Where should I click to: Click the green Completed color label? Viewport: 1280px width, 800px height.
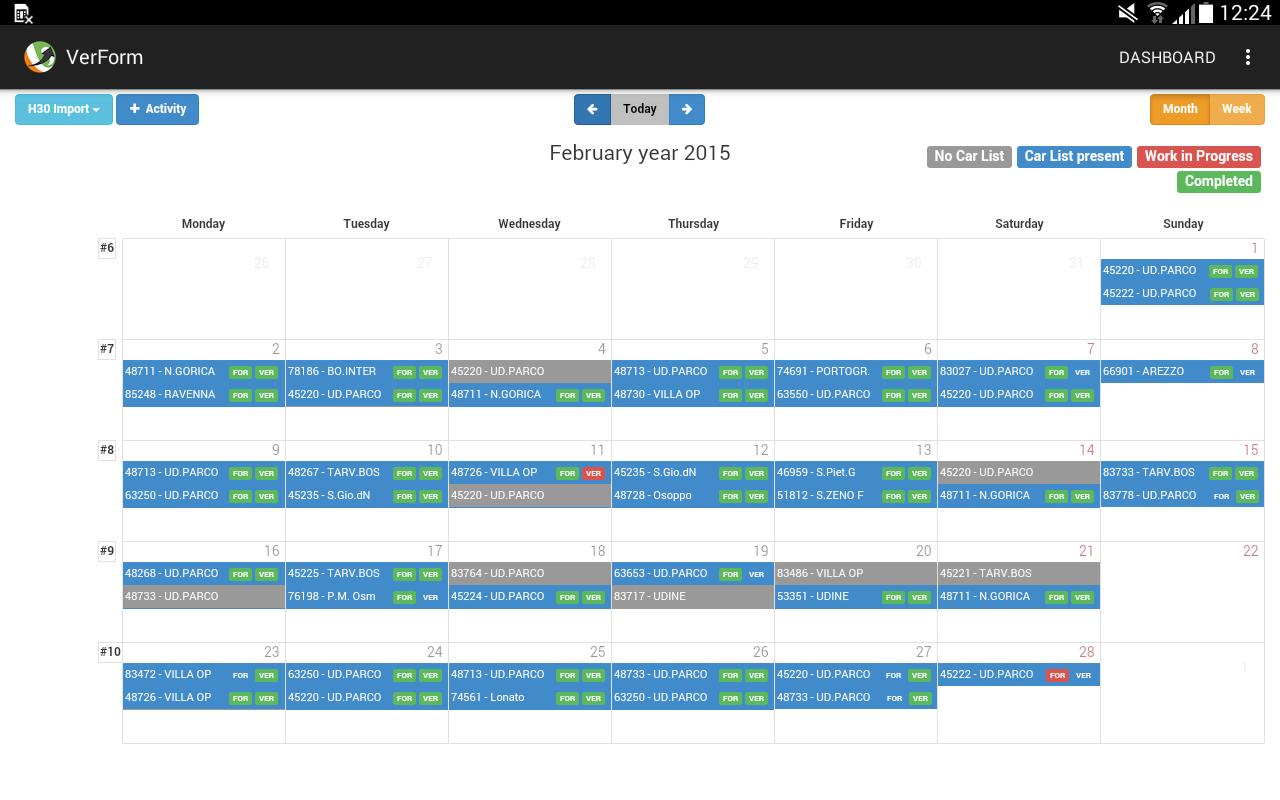[1218, 181]
